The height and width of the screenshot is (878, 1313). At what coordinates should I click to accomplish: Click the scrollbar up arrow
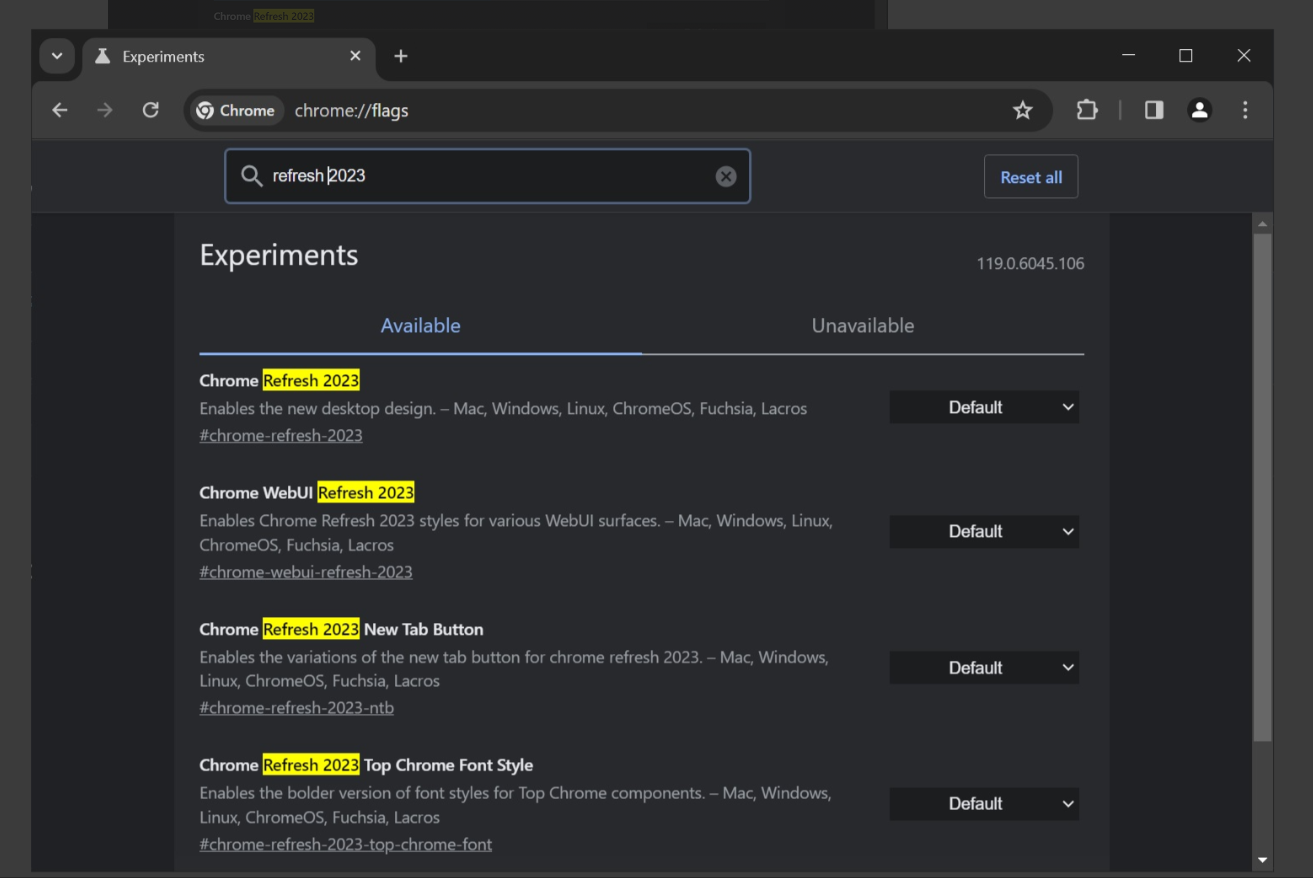coord(1262,223)
